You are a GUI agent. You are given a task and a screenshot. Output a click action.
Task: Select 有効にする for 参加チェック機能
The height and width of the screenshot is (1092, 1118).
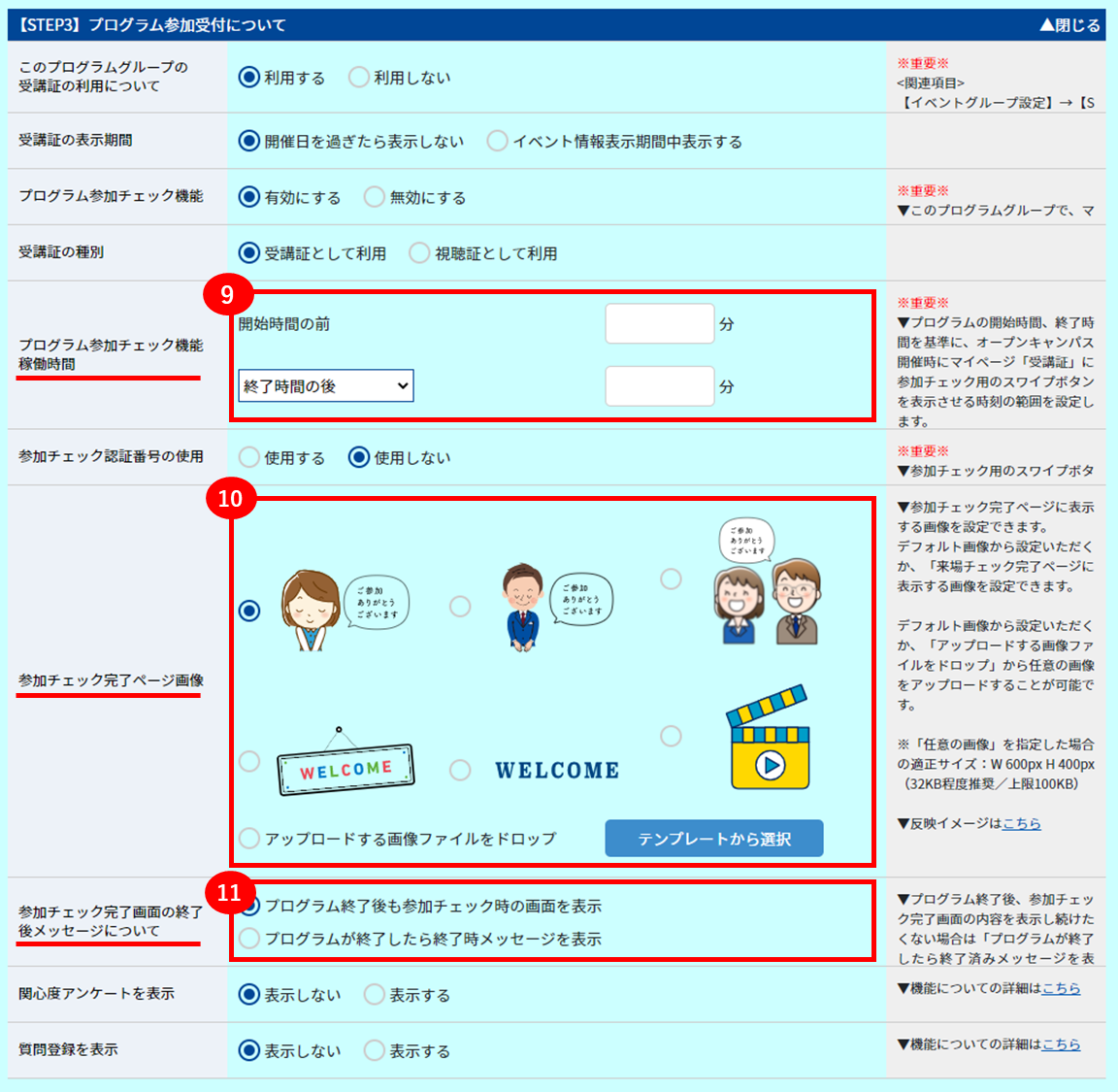[x=248, y=197]
